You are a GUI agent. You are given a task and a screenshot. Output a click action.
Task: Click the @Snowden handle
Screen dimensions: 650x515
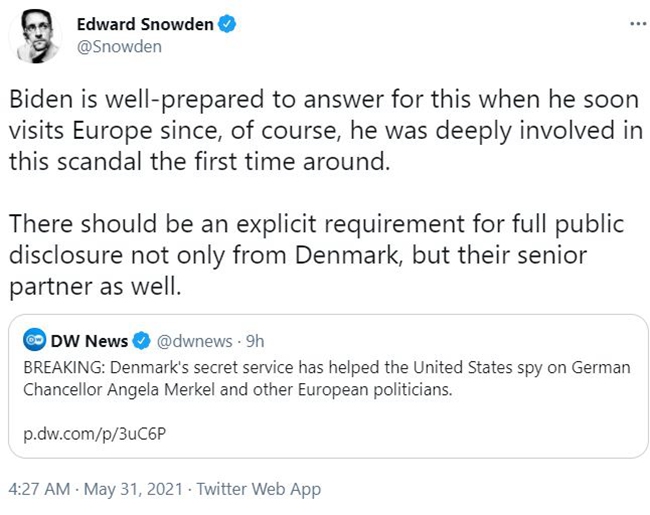(x=119, y=46)
